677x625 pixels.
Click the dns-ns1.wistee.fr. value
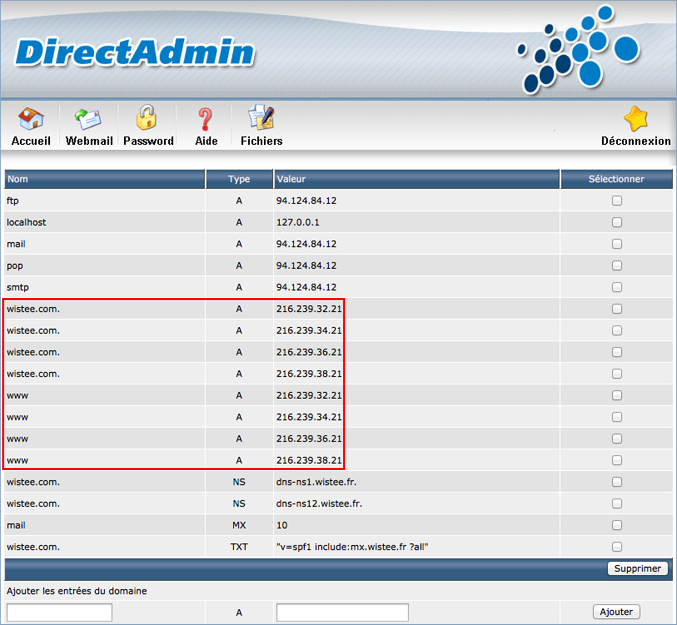point(316,482)
